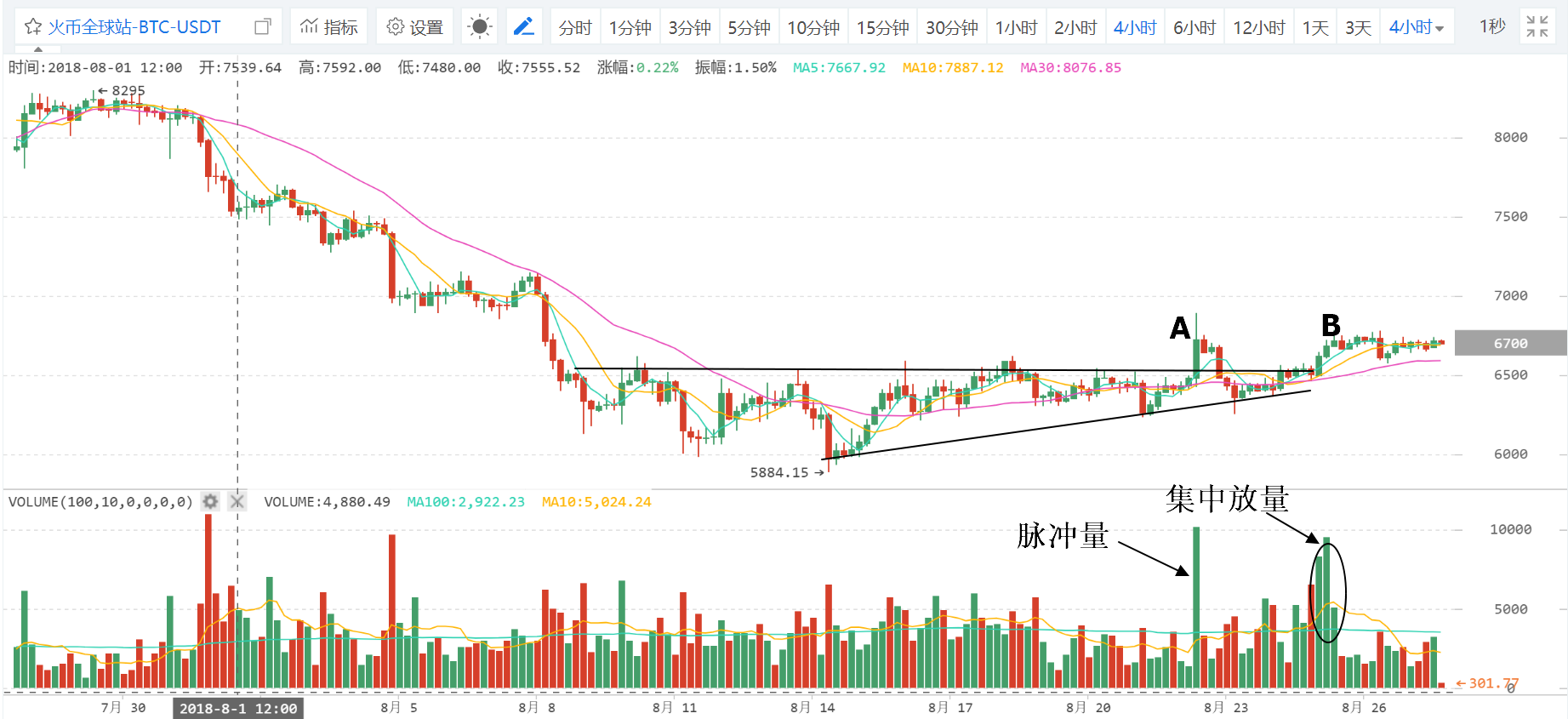1568x719 pixels.
Task: Click the 5884.15 low price label
Action: [779, 472]
